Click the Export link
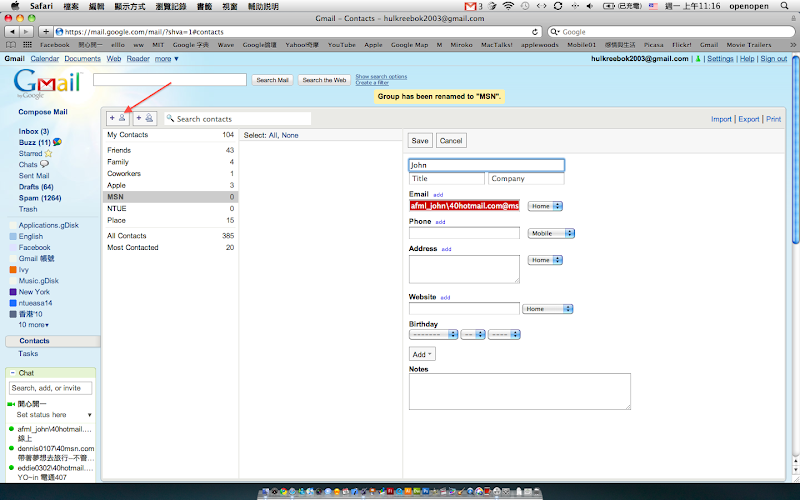Image resolution: width=800 pixels, height=500 pixels. 748,119
